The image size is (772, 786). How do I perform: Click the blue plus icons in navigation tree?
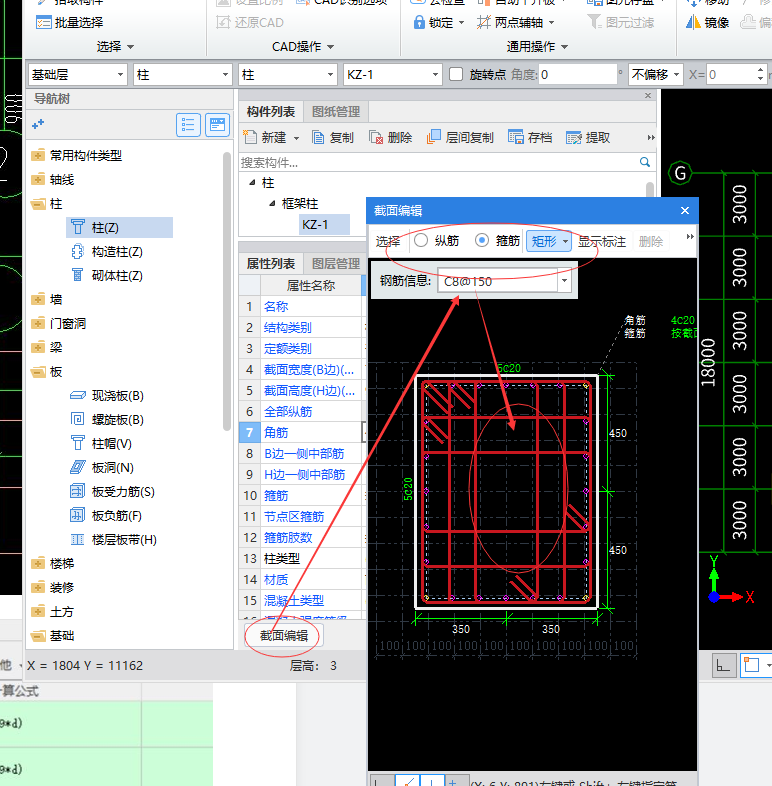[38, 124]
